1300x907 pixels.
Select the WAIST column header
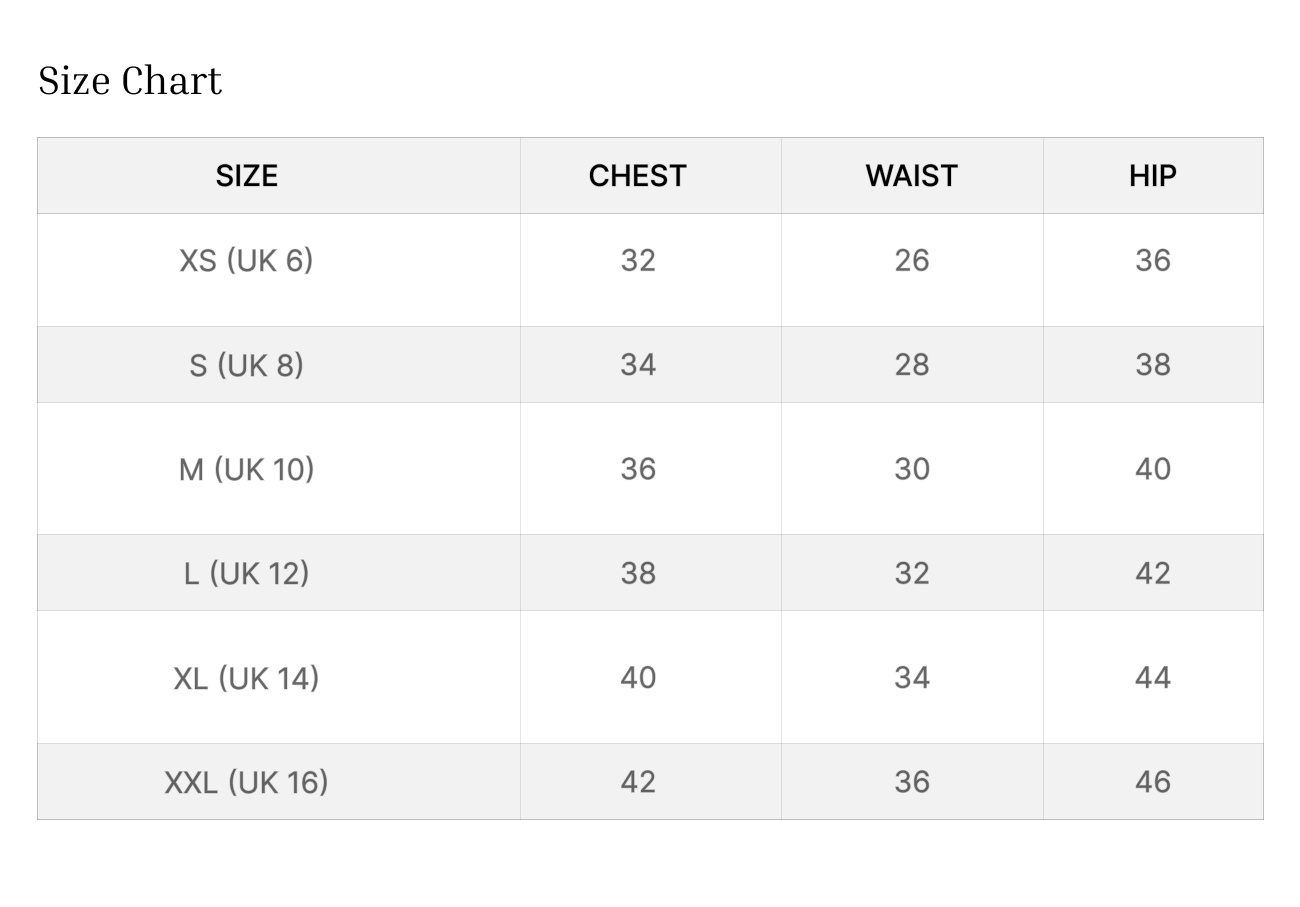911,176
